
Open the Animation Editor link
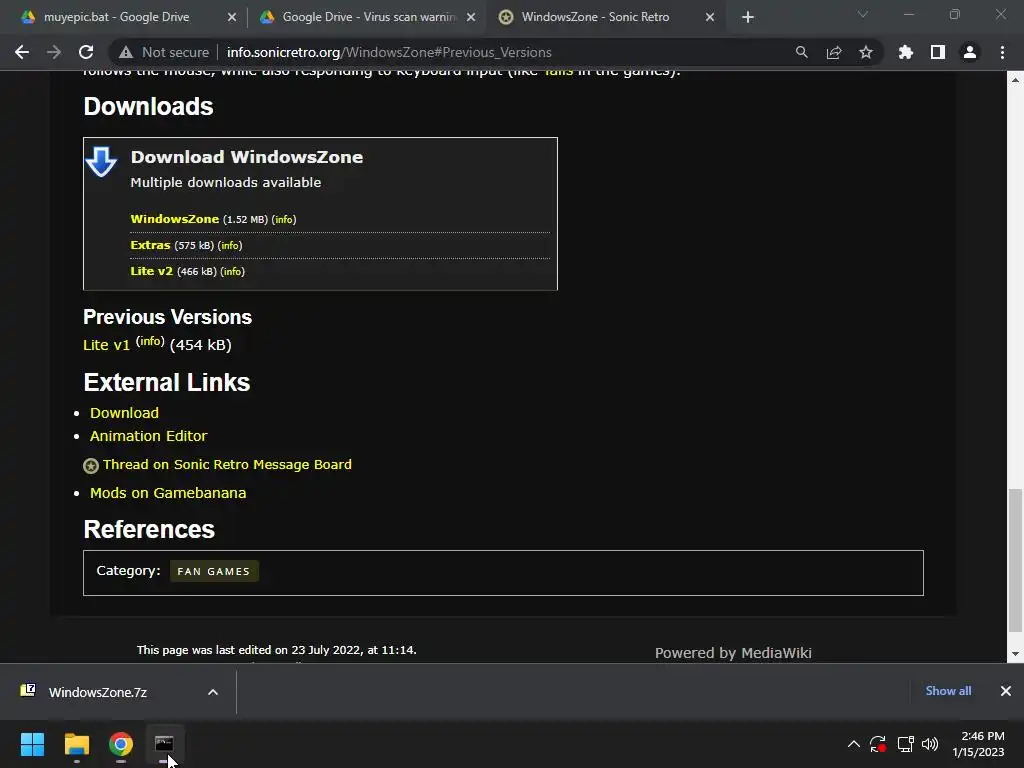[x=148, y=436]
